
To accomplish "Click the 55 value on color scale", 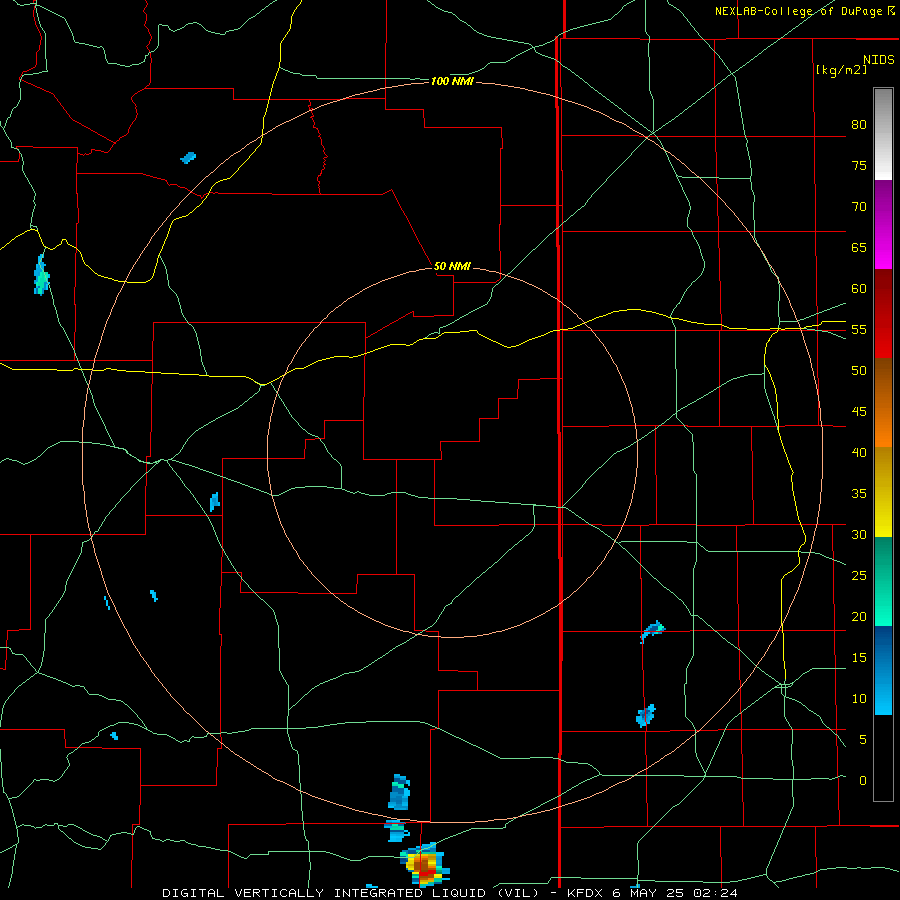I will pos(859,329).
